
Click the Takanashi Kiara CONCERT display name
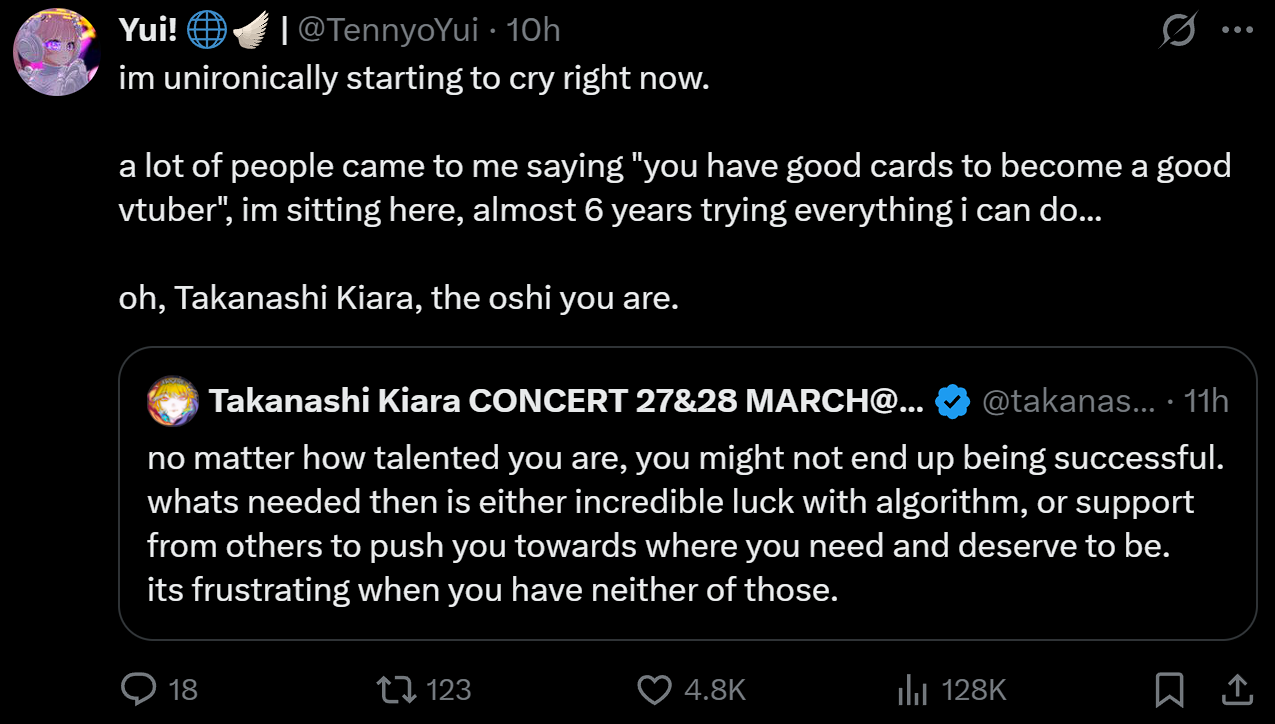point(567,402)
